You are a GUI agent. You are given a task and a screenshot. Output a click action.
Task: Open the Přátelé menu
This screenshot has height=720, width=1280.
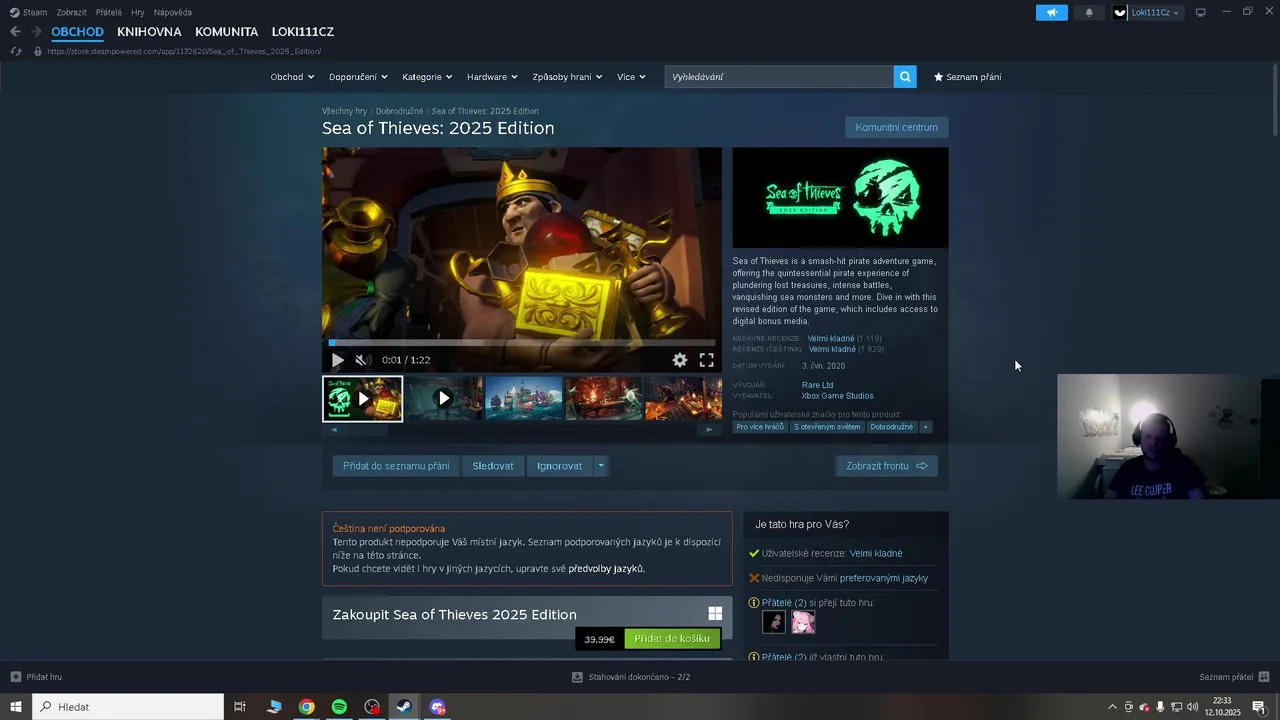(109, 12)
